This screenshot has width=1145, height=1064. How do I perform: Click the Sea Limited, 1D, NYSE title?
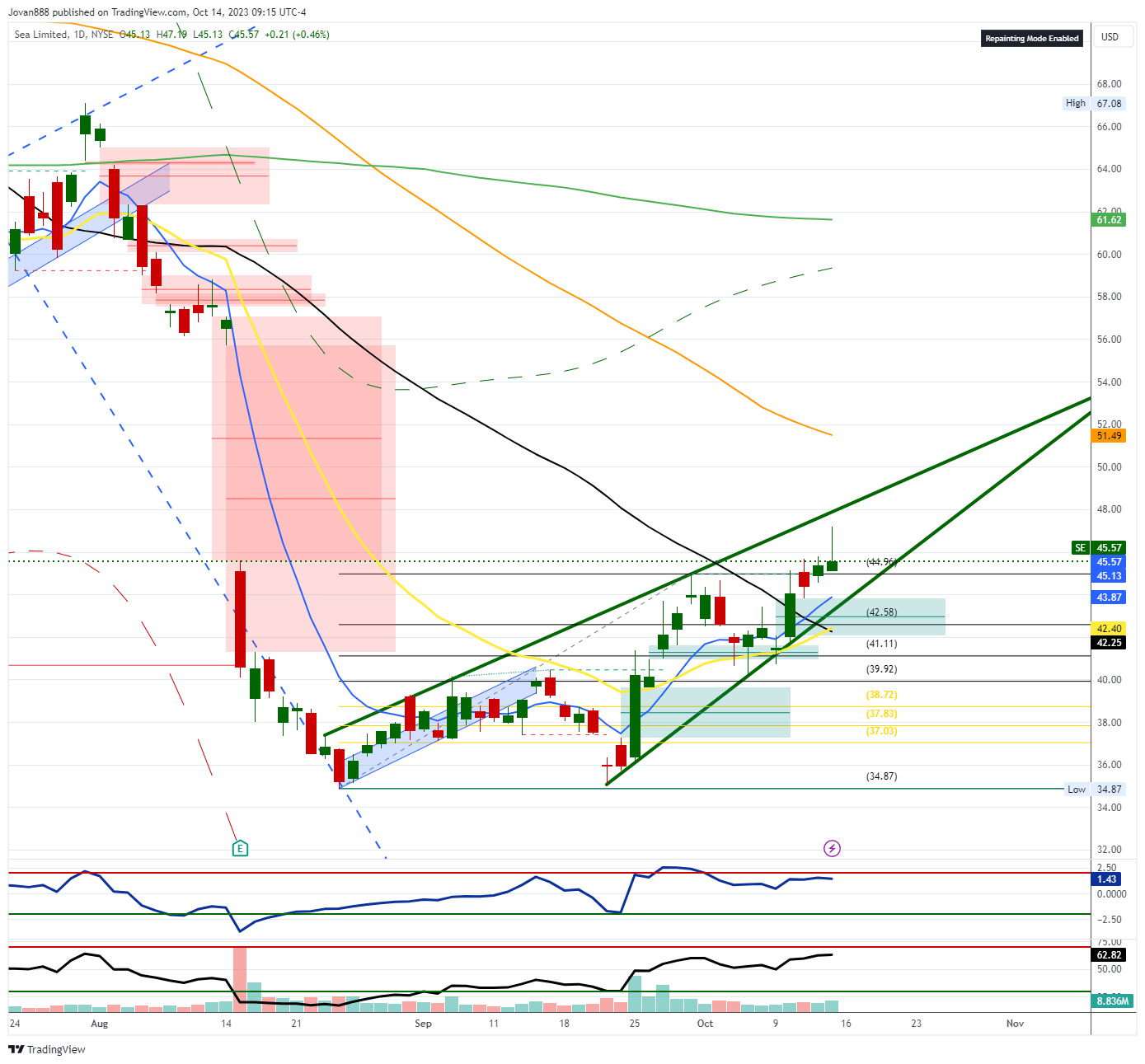click(63, 35)
